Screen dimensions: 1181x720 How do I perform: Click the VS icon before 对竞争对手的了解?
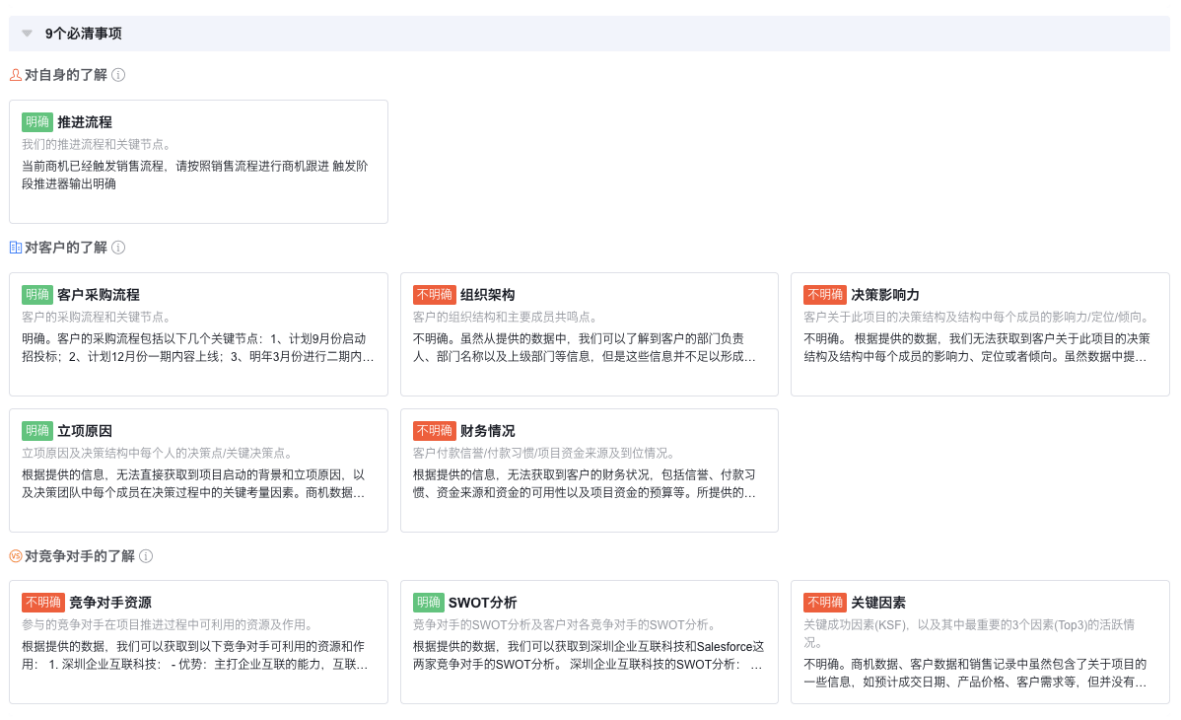pyautogui.click(x=15, y=556)
